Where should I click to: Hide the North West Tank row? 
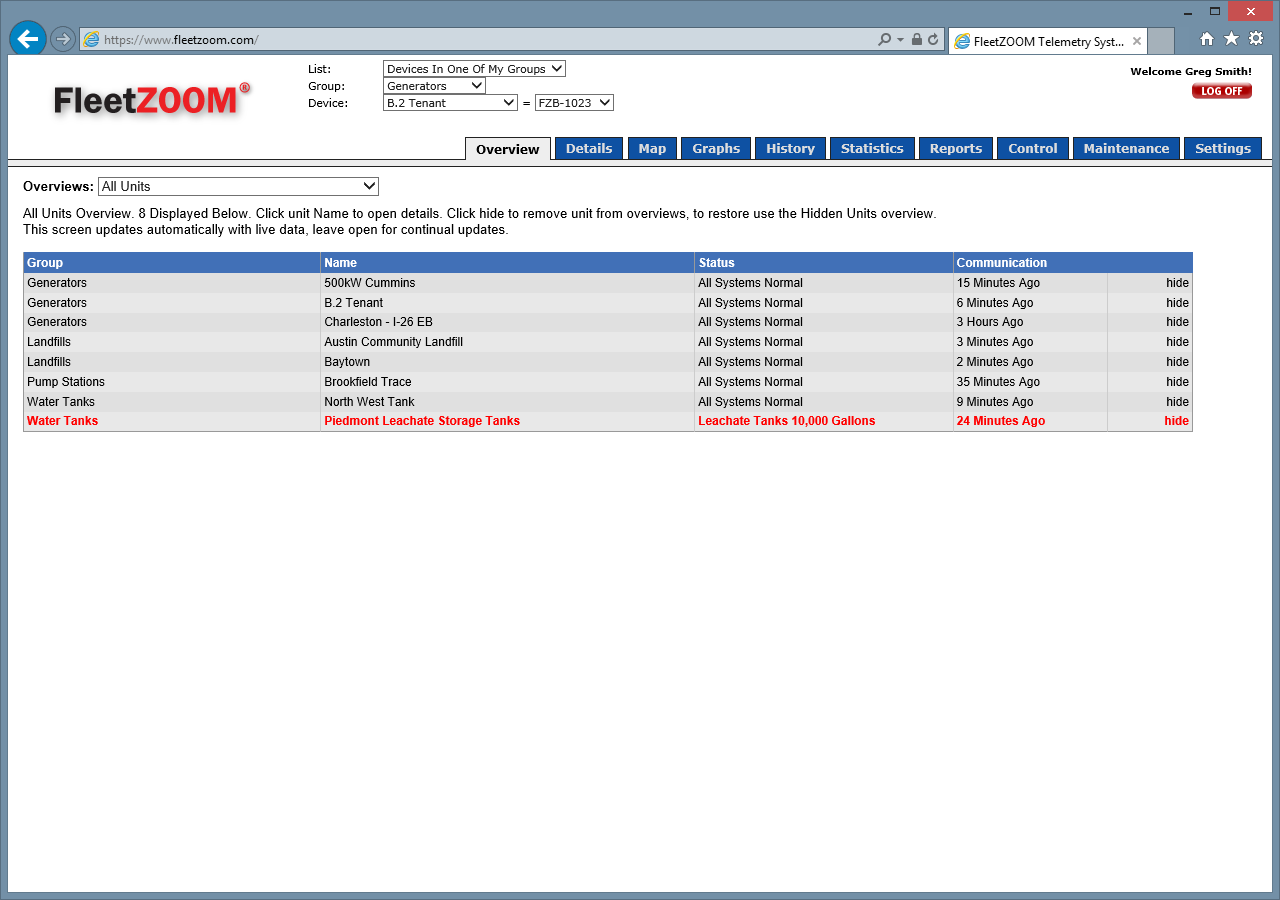(x=1177, y=402)
